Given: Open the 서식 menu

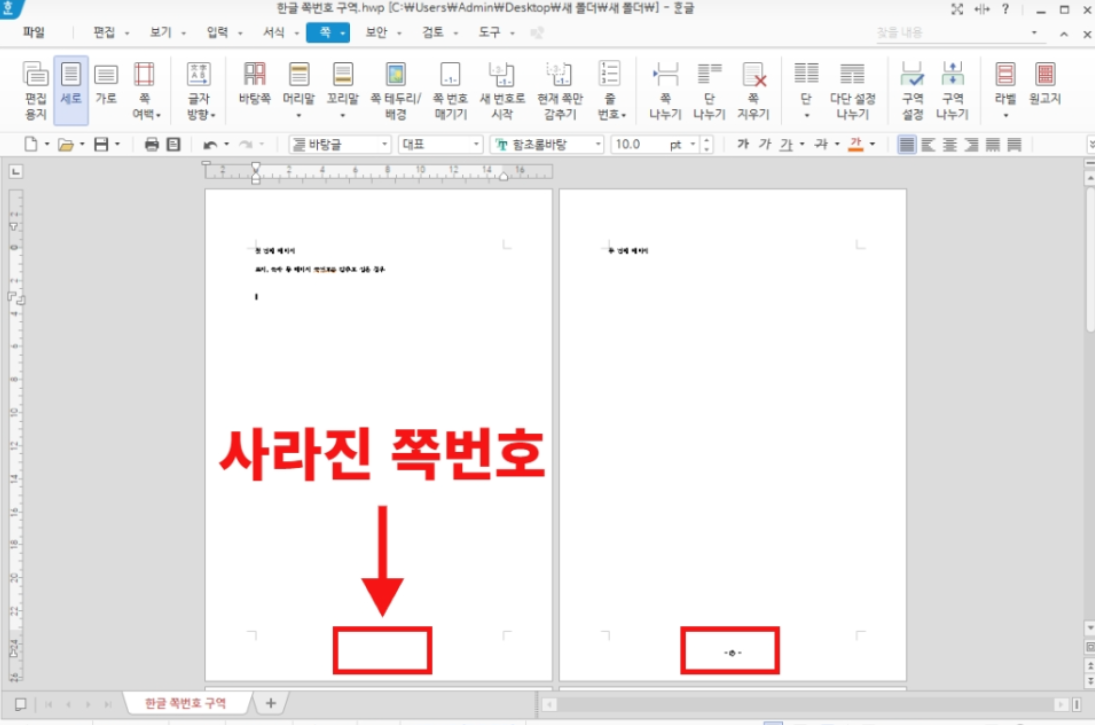Looking at the screenshot, I should point(273,33).
